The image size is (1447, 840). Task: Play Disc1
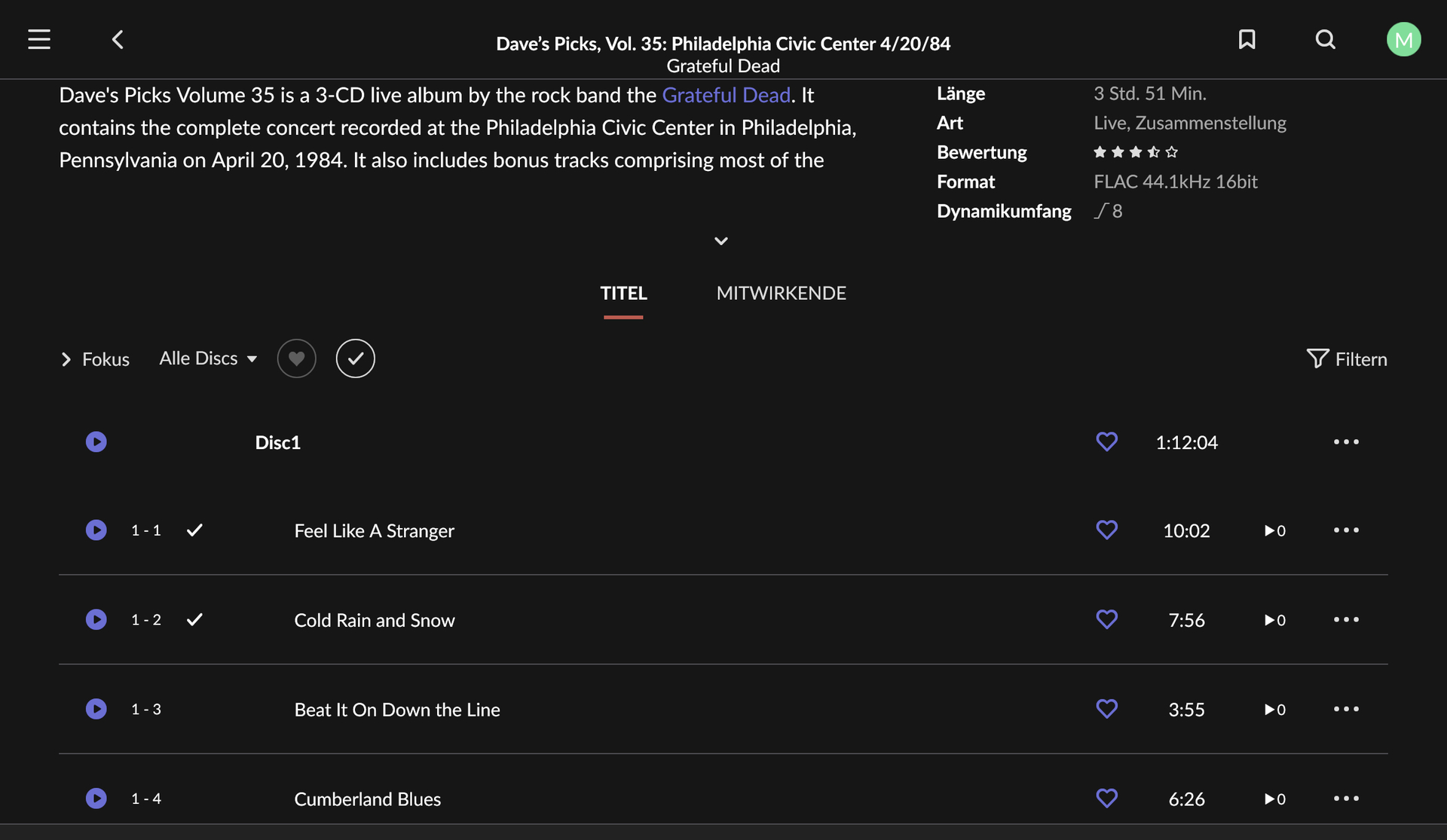coord(96,441)
